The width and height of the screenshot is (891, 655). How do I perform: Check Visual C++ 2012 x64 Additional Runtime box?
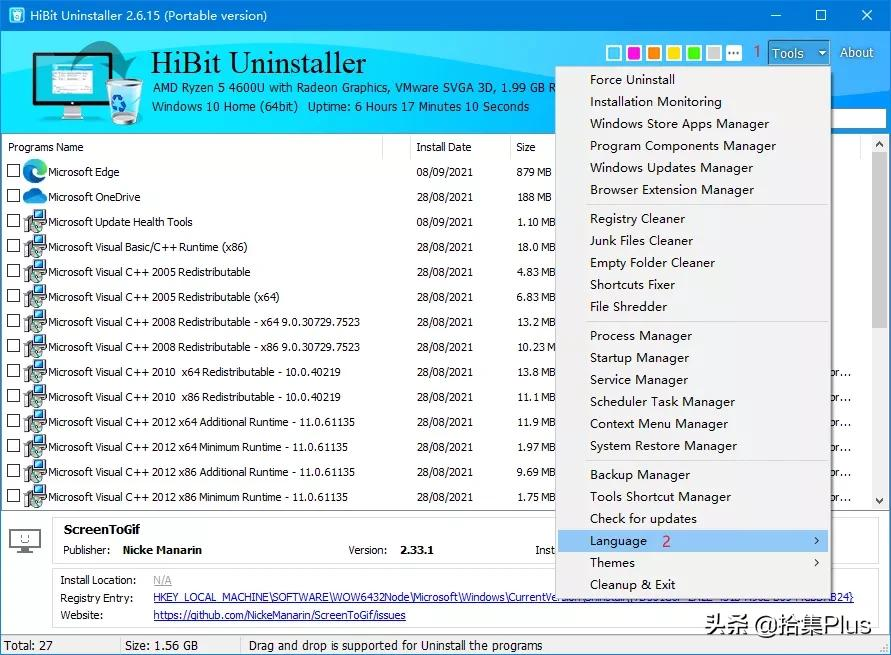(x=13, y=420)
